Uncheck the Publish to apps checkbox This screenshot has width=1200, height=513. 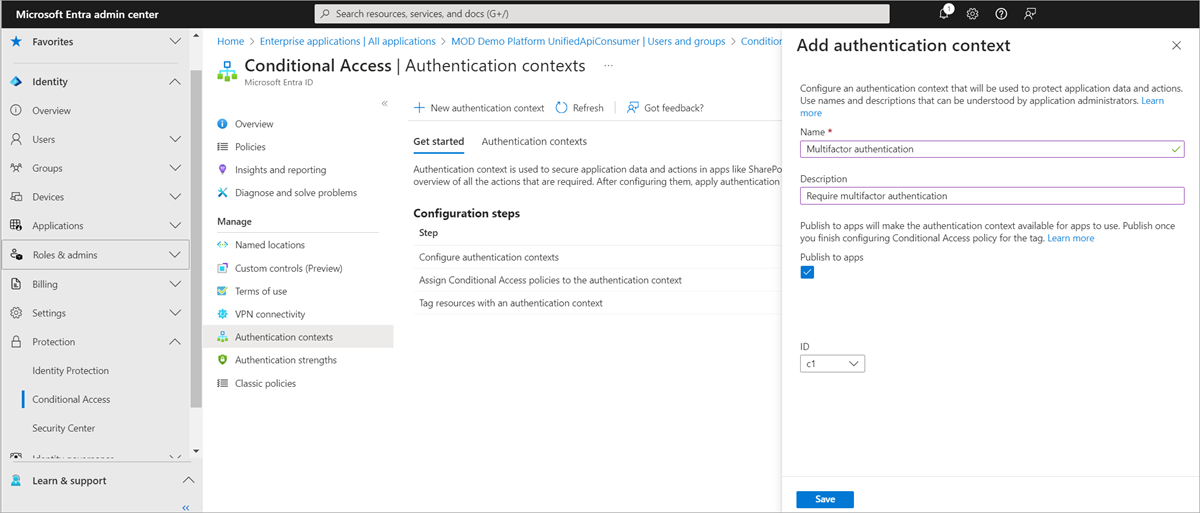click(x=808, y=273)
